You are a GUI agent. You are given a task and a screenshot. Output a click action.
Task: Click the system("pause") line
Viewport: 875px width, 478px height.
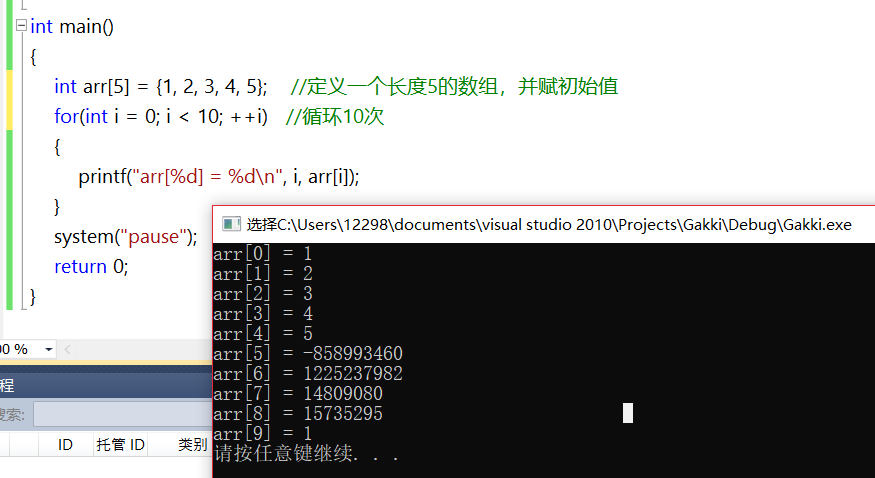(126, 236)
